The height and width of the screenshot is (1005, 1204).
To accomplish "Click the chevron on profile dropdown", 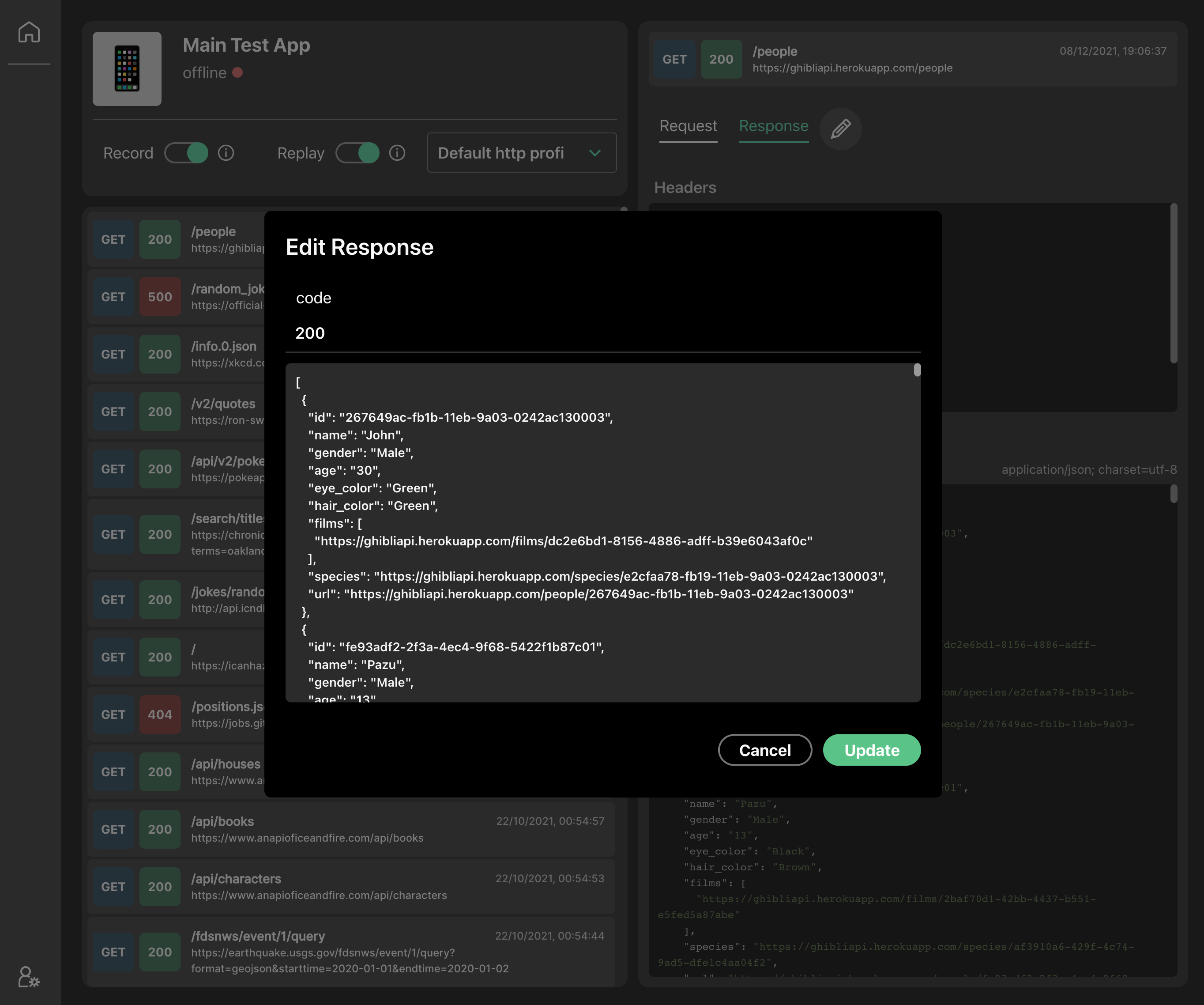I will pos(594,153).
